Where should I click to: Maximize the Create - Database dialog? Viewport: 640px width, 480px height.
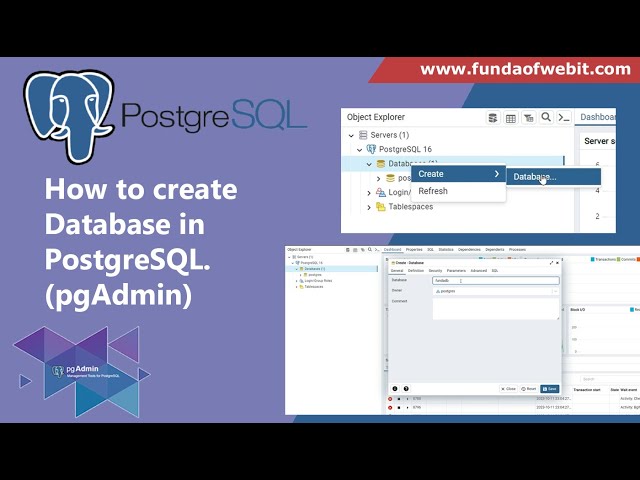click(x=551, y=263)
